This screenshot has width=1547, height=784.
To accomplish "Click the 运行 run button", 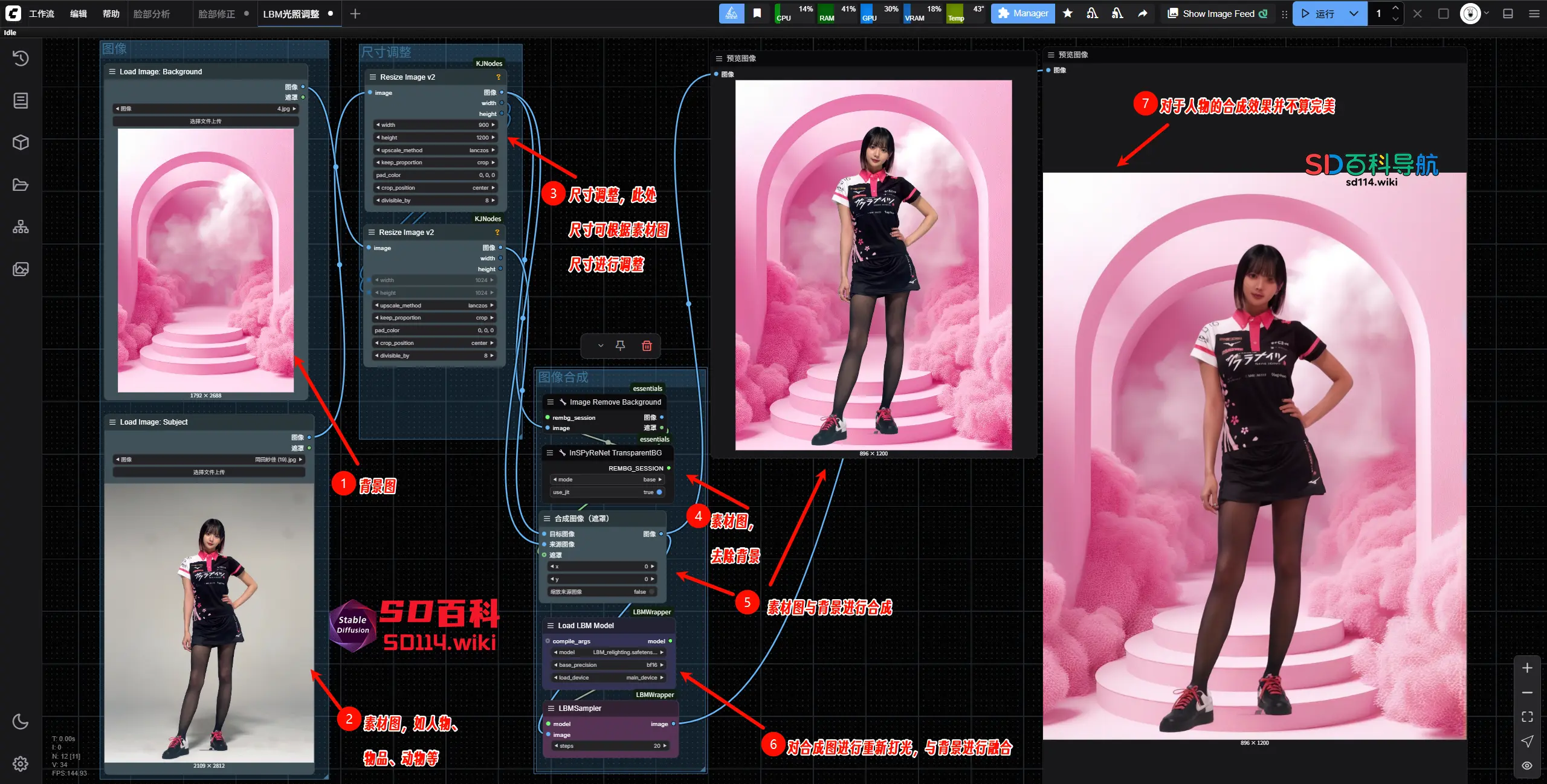I will [1318, 13].
